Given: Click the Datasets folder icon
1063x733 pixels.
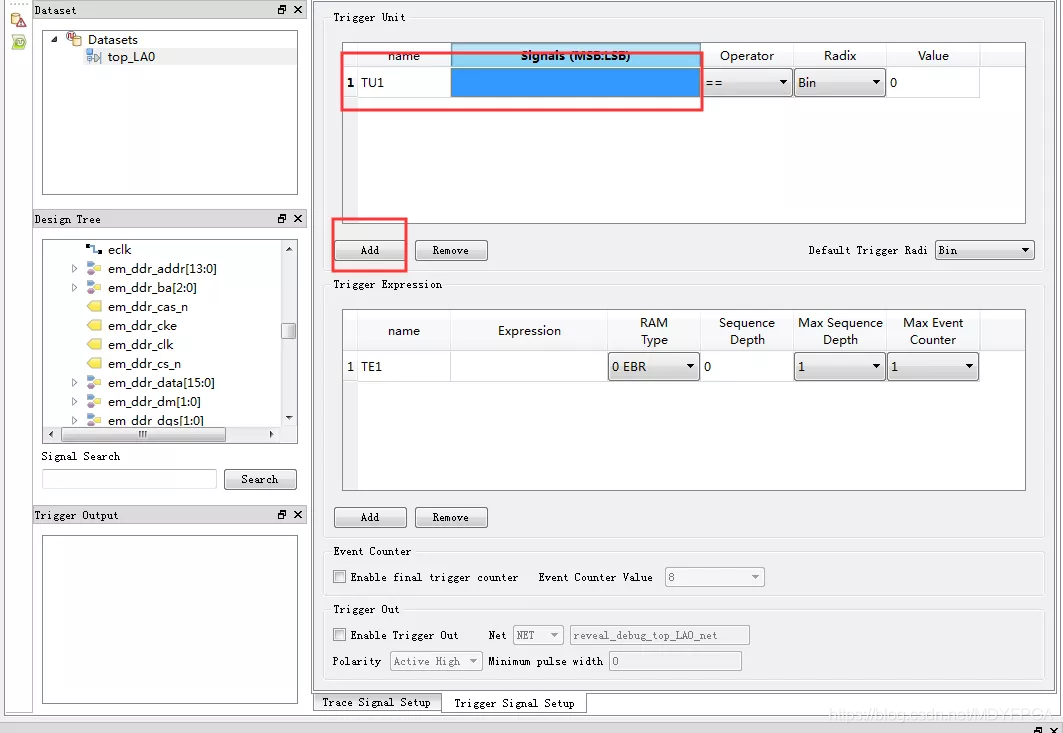Looking at the screenshot, I should pos(74,39).
